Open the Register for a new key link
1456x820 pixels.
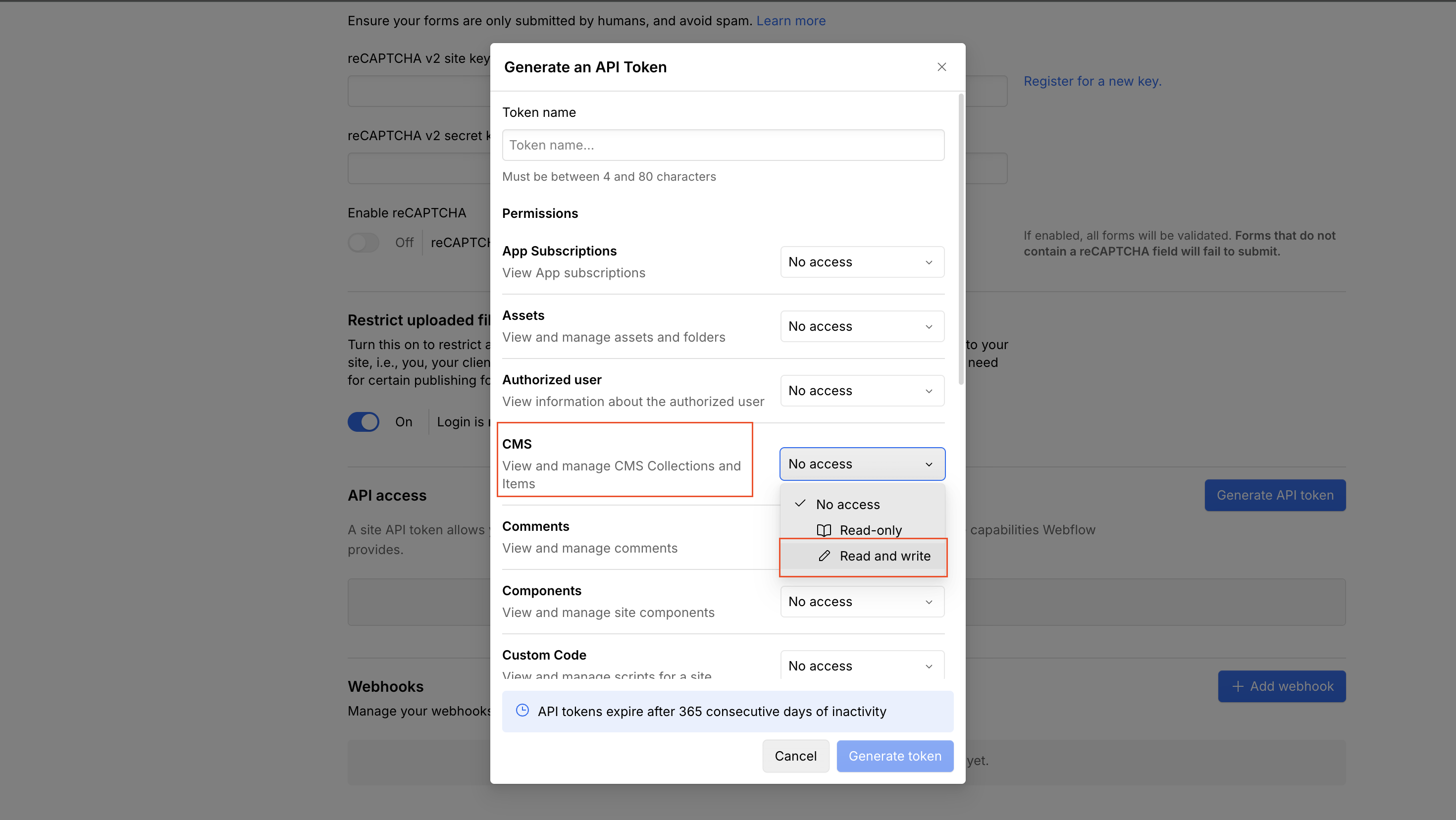1092,81
